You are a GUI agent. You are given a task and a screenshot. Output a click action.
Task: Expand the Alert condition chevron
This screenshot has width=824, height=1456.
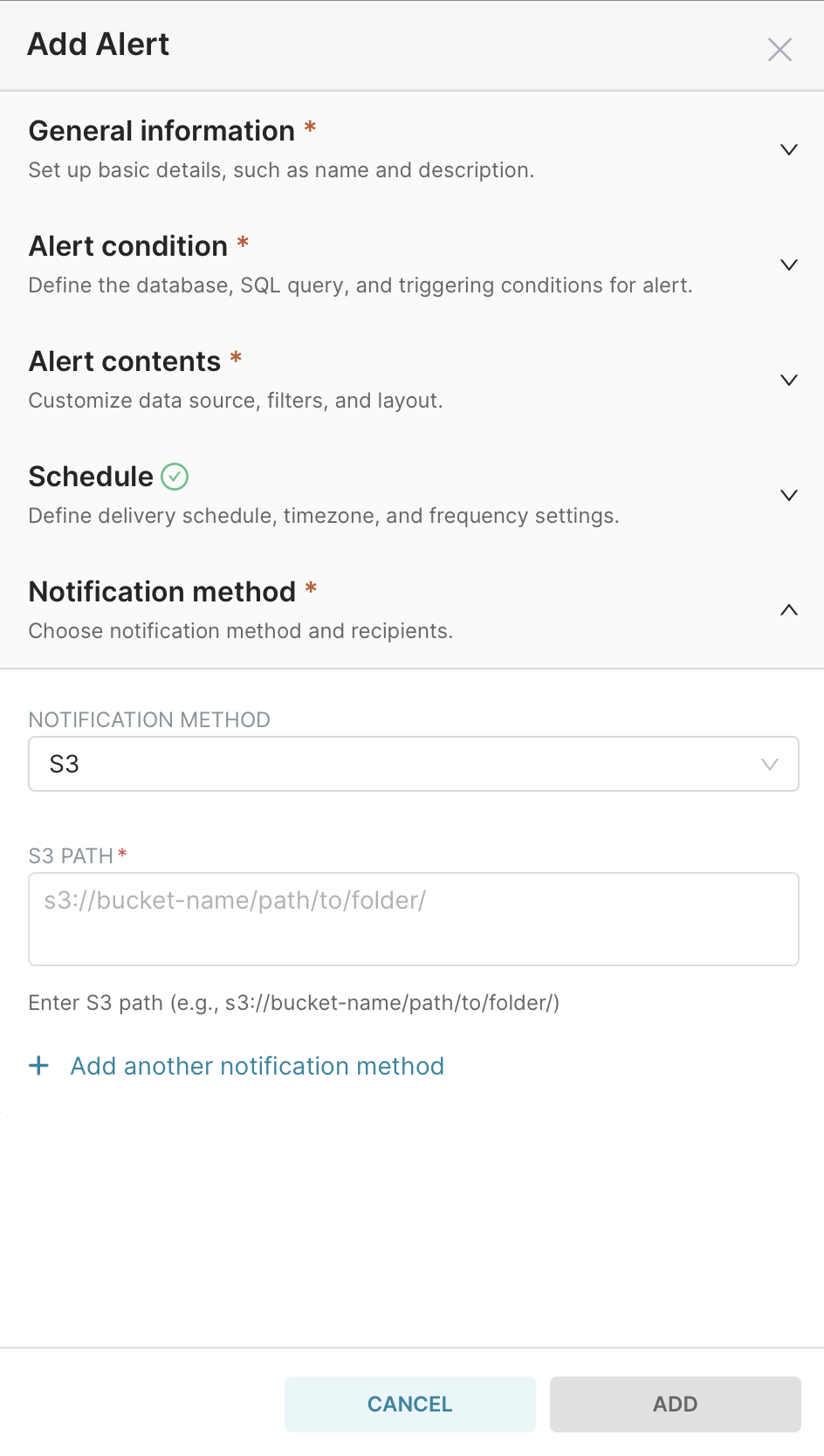(x=788, y=265)
